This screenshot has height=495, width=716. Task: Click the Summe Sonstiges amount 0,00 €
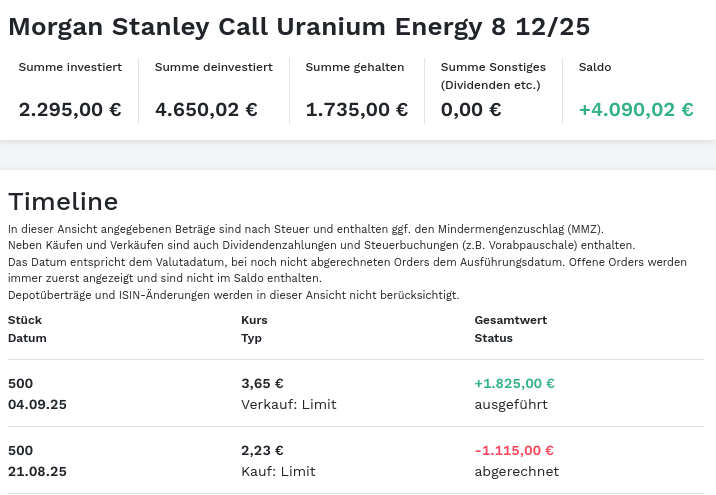click(471, 110)
